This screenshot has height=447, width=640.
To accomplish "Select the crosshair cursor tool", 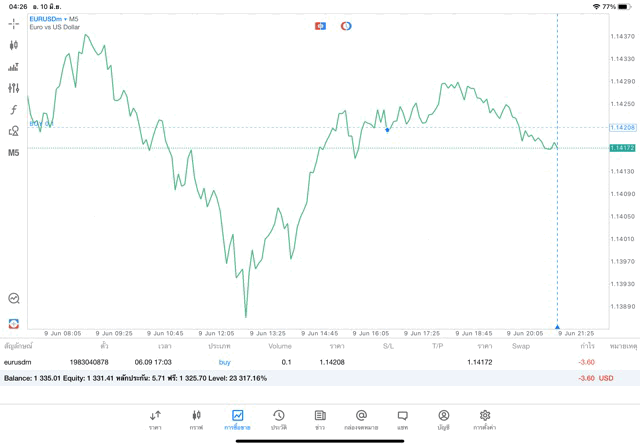I will click(14, 23).
